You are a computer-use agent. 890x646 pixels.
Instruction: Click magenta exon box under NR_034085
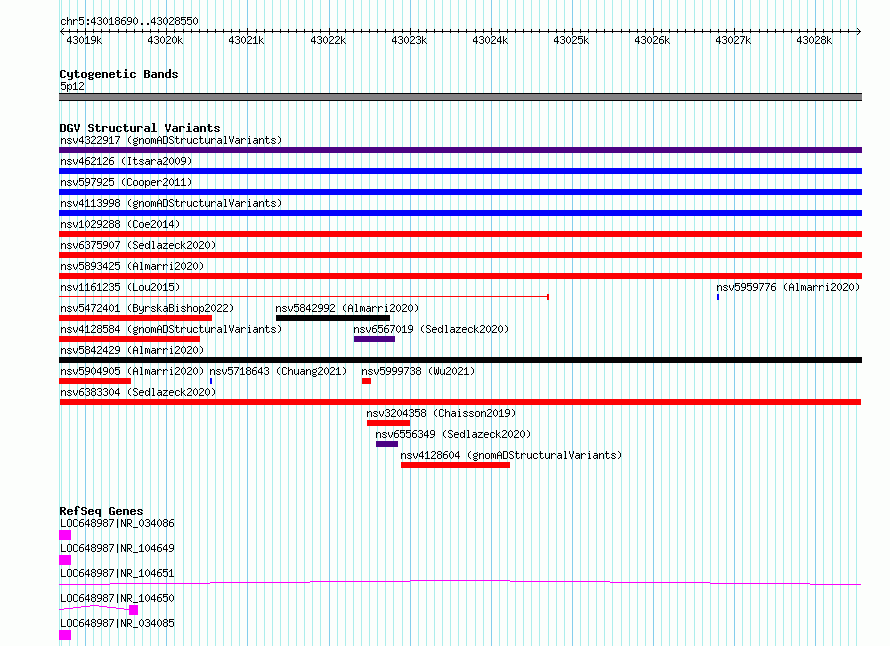(x=65, y=635)
